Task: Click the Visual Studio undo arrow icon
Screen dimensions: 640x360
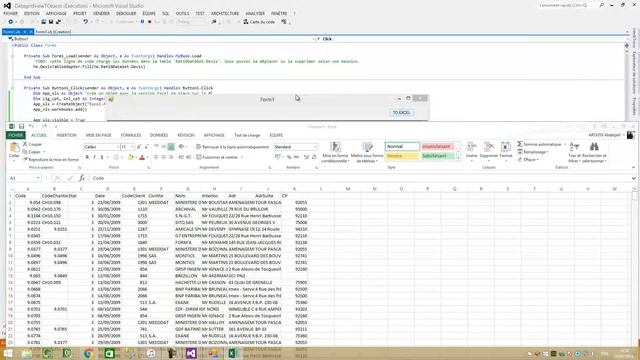Action: (x=85, y=22)
